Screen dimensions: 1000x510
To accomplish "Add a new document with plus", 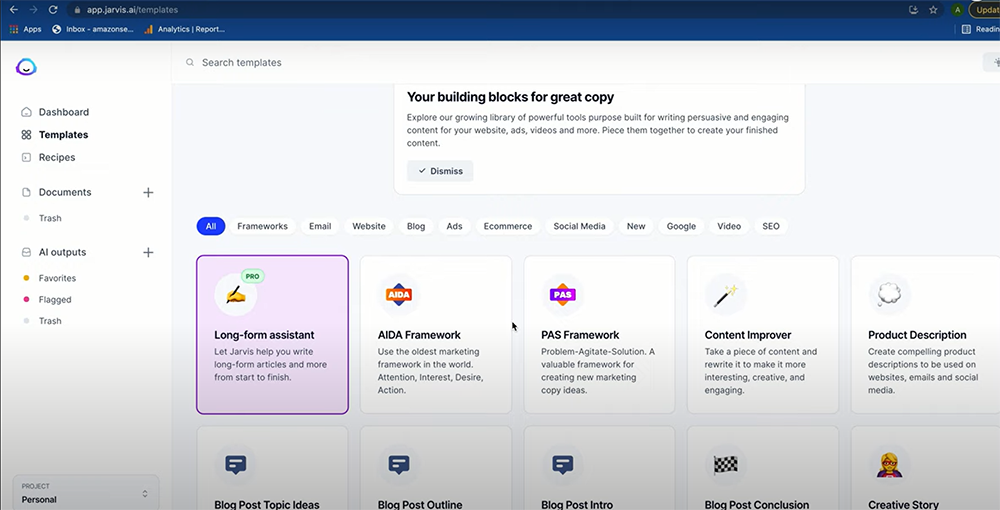I will (x=148, y=192).
